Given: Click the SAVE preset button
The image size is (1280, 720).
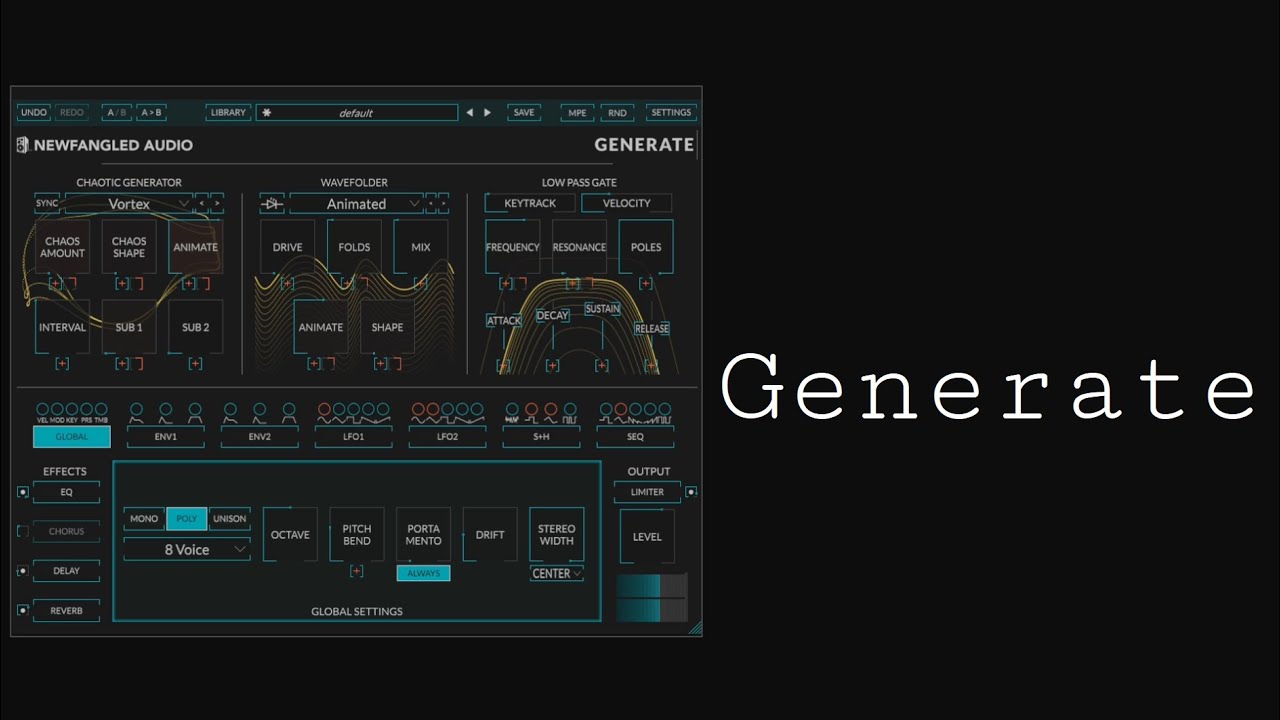Looking at the screenshot, I should pos(524,113).
